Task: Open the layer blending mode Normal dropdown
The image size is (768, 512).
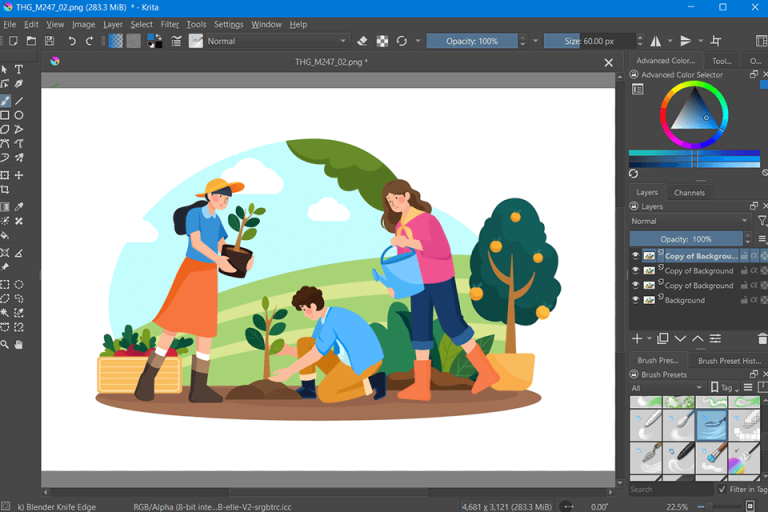Action: (x=690, y=221)
